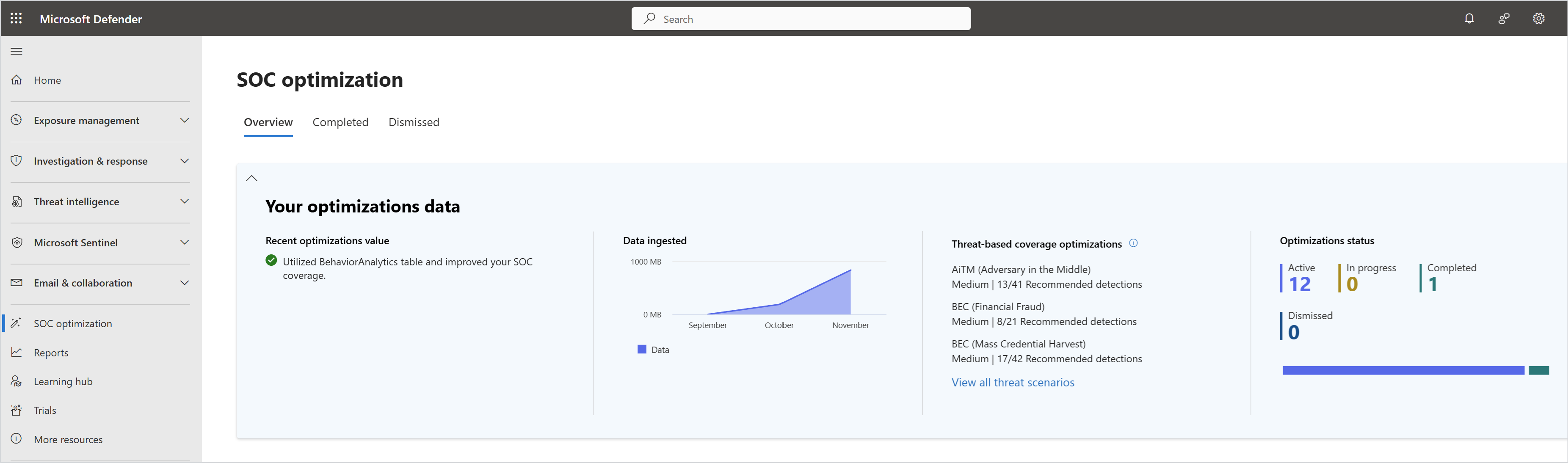Click the SOC optimization wand icon
Image resolution: width=1568 pixels, height=463 pixels.
(x=17, y=323)
